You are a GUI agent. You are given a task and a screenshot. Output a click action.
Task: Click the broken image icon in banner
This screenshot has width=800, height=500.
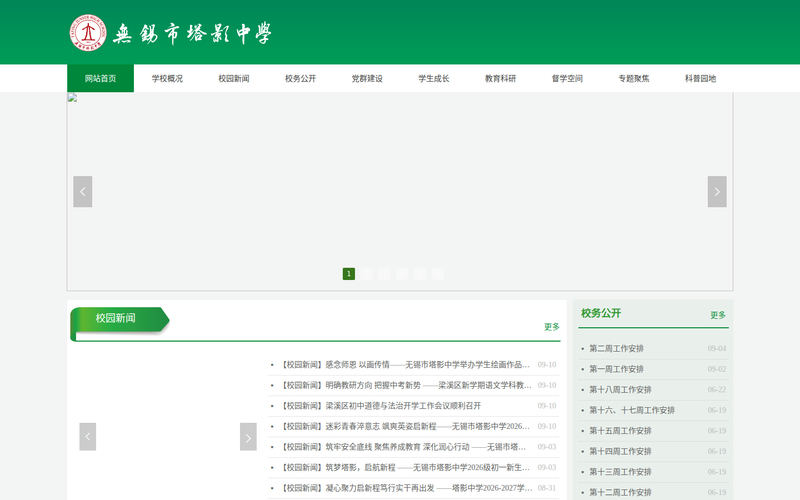tap(72, 98)
